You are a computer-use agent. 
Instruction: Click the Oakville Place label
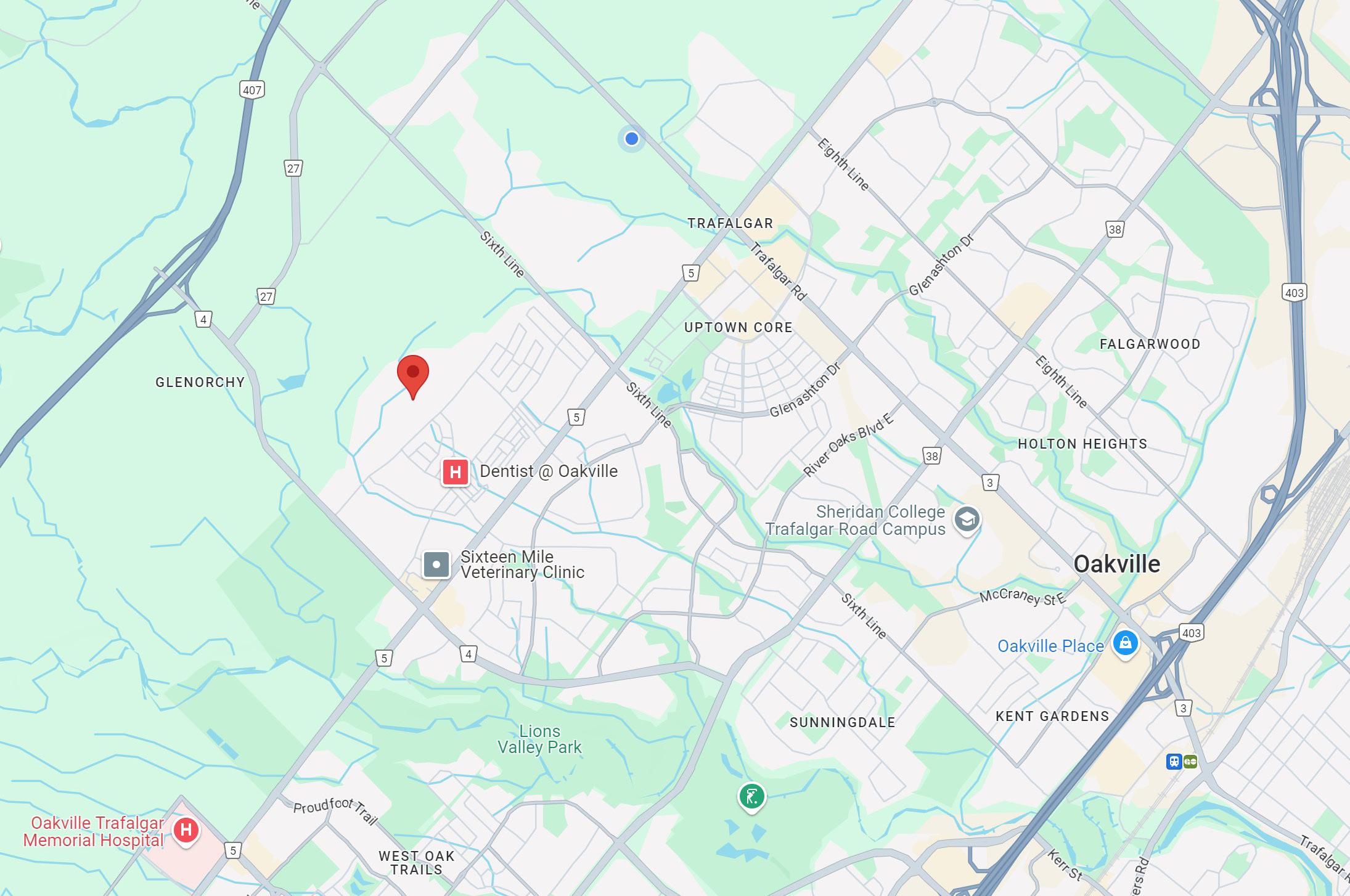(1050, 646)
